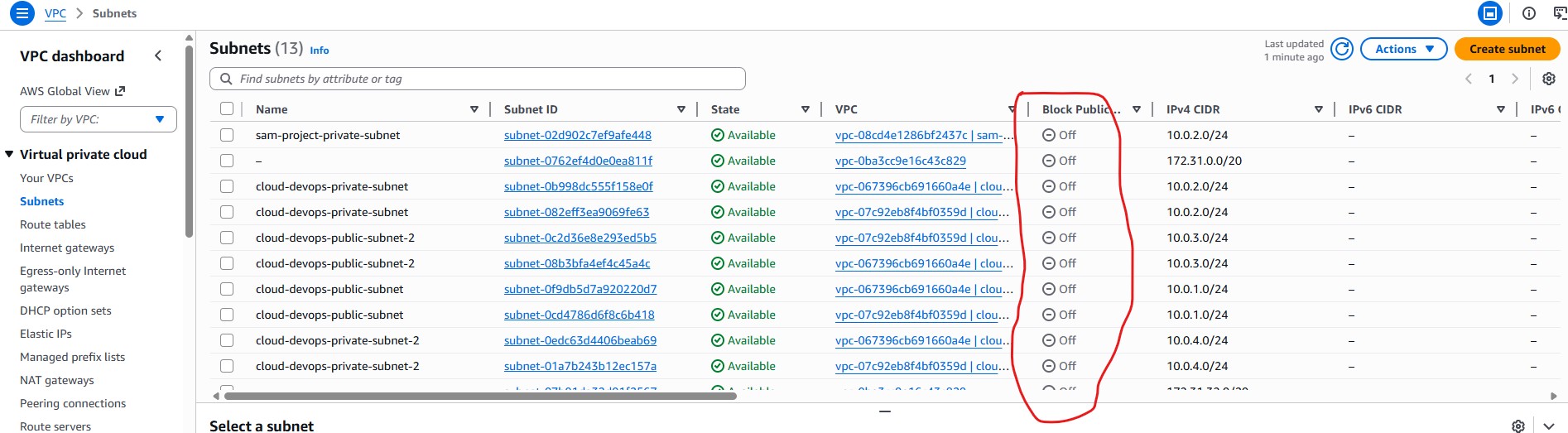This screenshot has height=433, width=1568.
Task: Open details panel settings gear
Action: [x=1518, y=426]
